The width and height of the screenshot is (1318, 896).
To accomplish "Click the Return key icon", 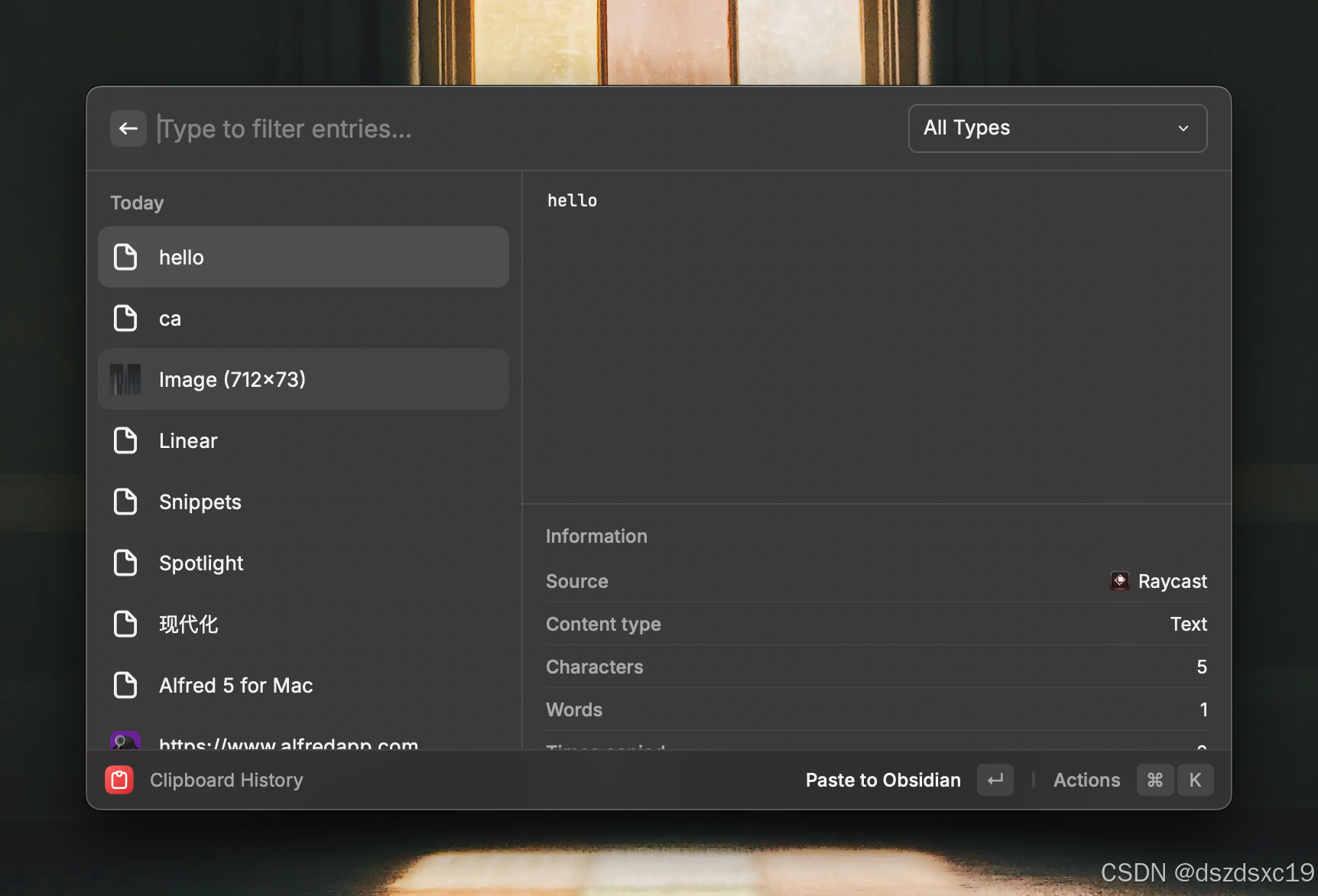I will click(x=995, y=780).
